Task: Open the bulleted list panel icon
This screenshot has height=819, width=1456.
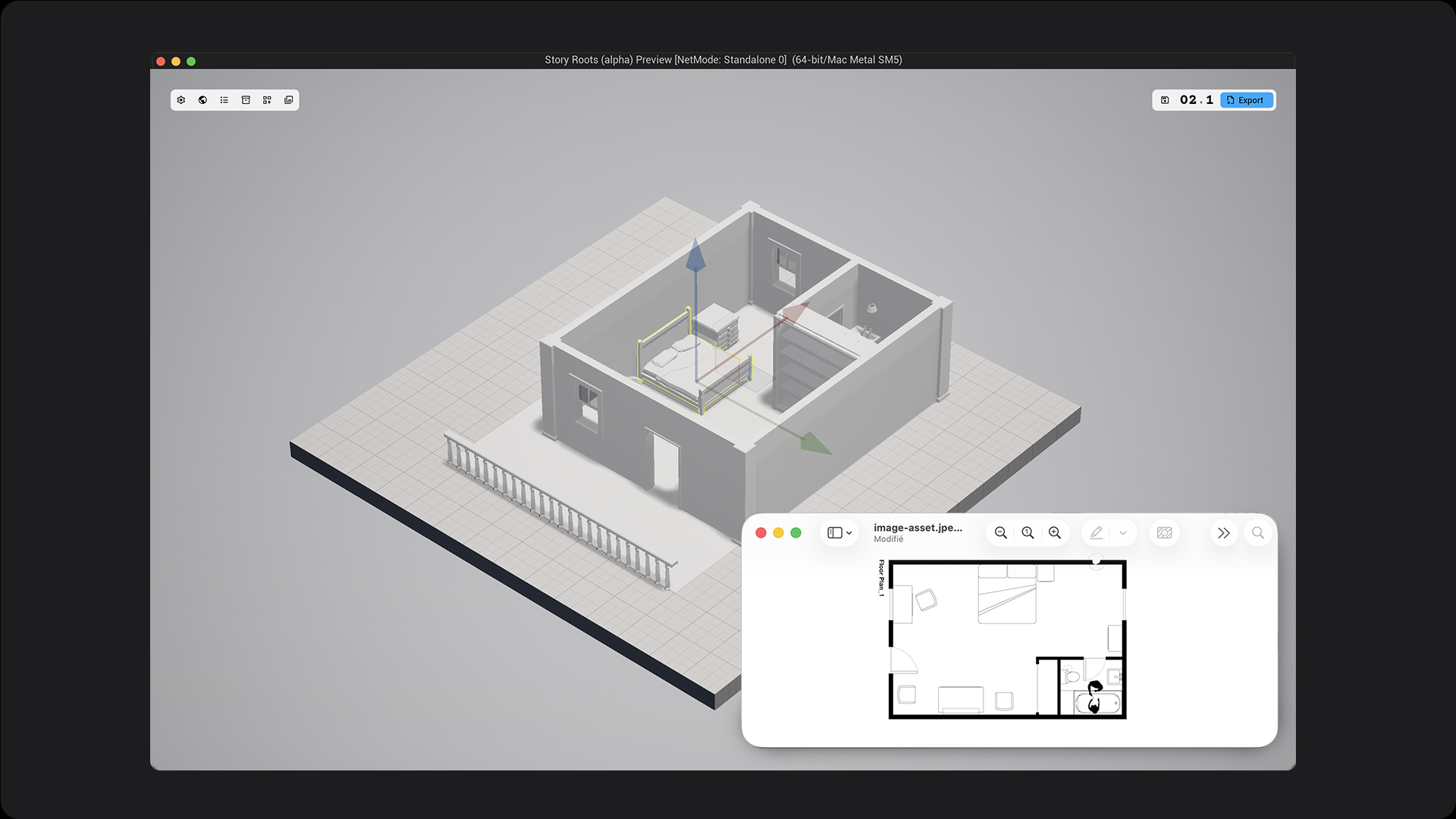Action: [224, 100]
